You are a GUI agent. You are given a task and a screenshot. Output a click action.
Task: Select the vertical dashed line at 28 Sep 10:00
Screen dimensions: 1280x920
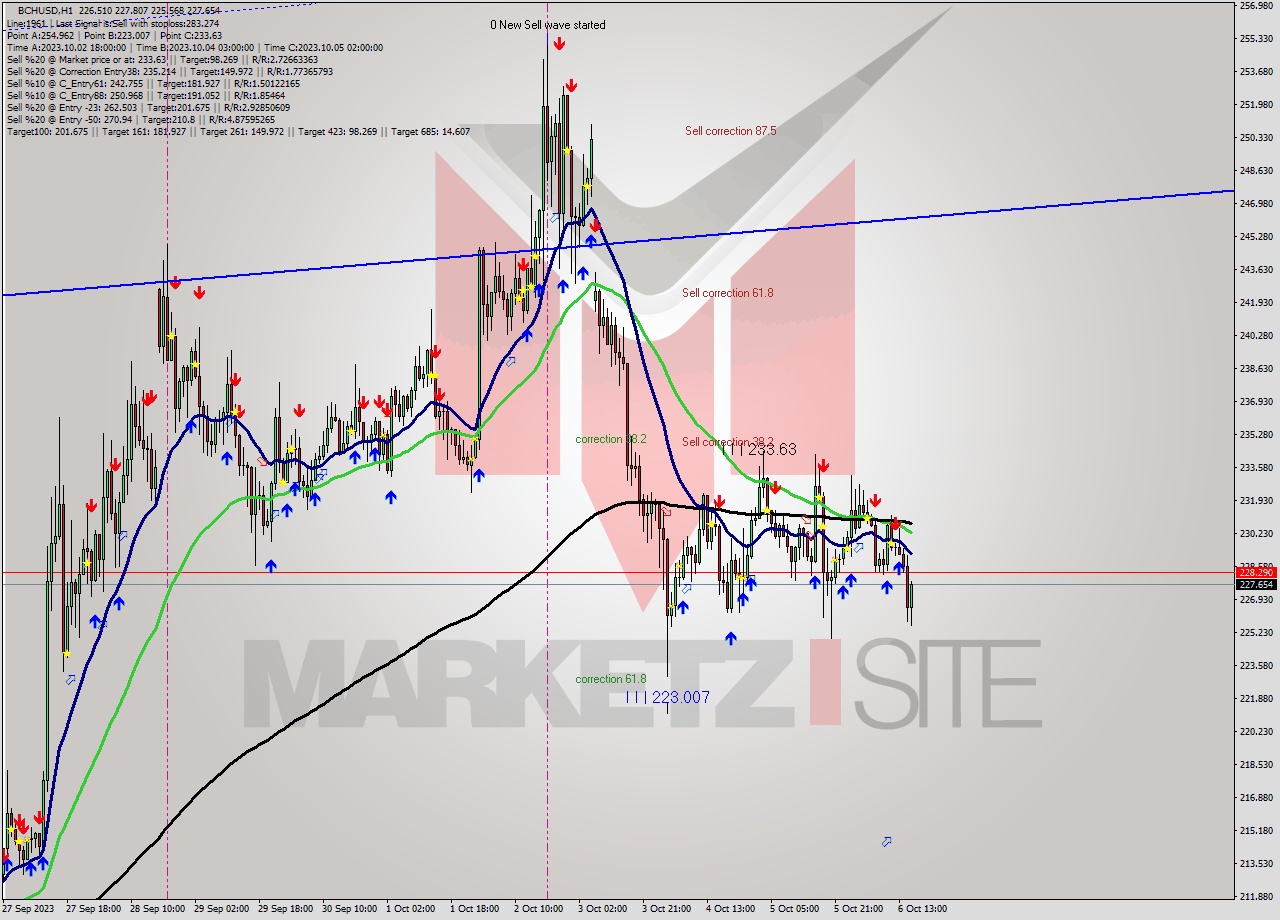pos(167,450)
